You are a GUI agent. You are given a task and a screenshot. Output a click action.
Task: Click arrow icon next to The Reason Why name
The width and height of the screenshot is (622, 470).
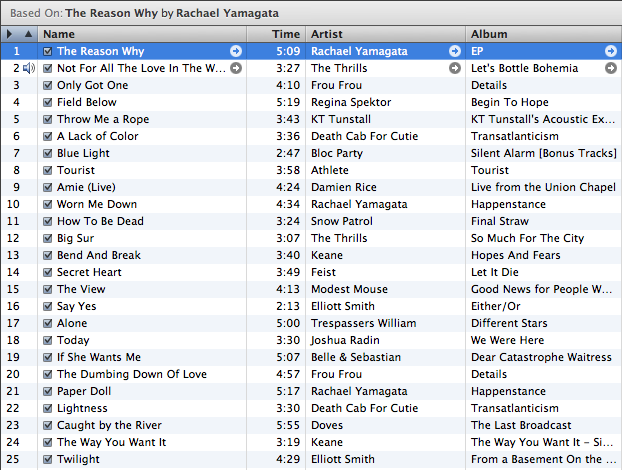(x=236, y=51)
